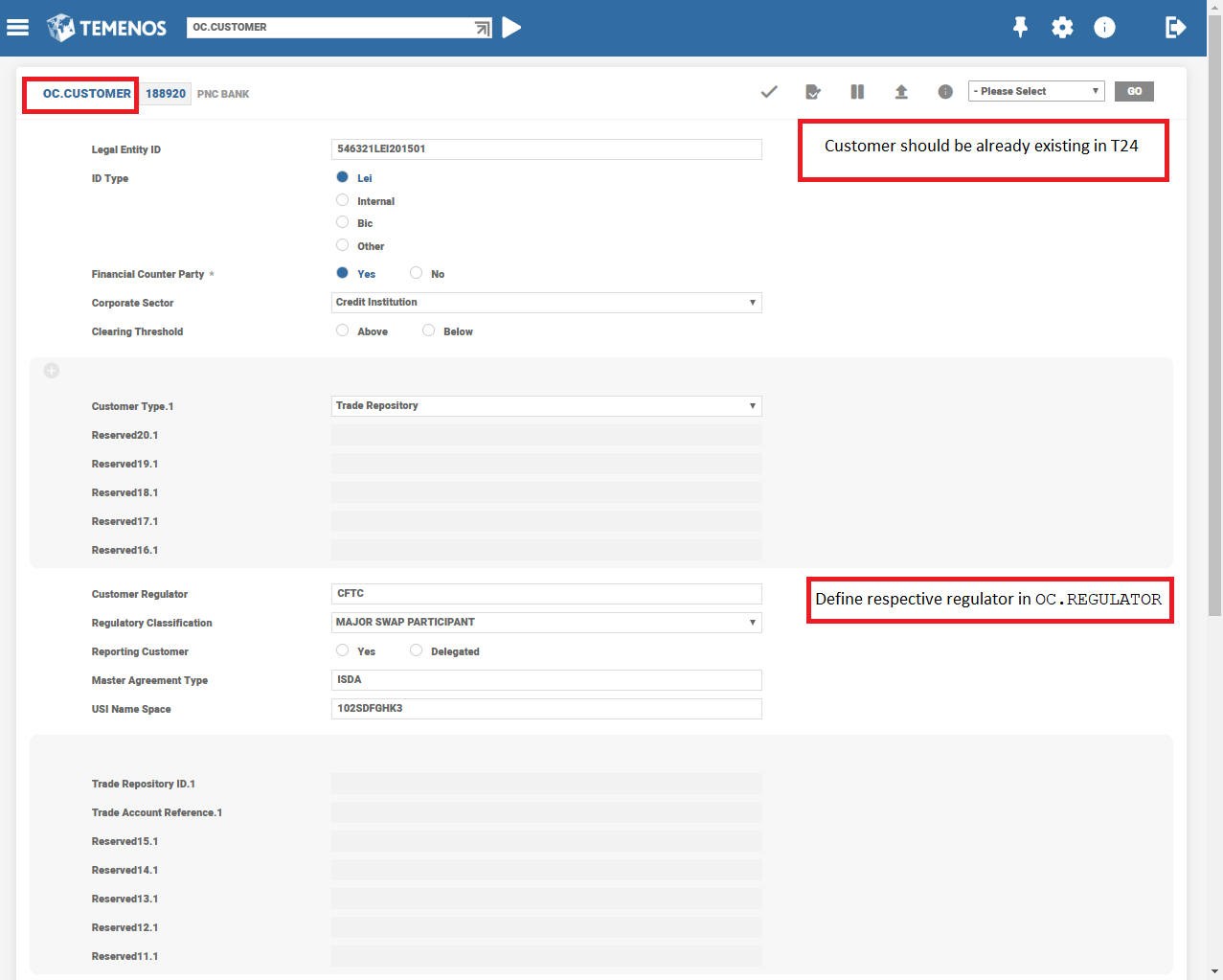Select the Bic ID type
This screenshot has width=1223, height=980.
(x=342, y=222)
